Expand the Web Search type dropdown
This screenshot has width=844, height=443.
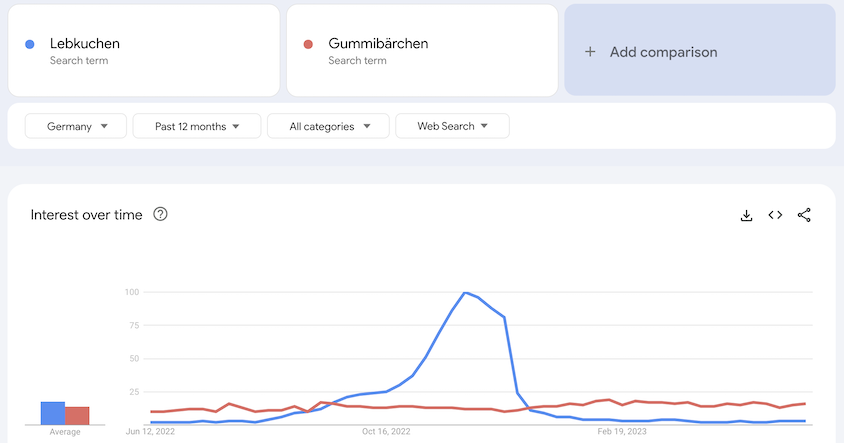tap(453, 126)
